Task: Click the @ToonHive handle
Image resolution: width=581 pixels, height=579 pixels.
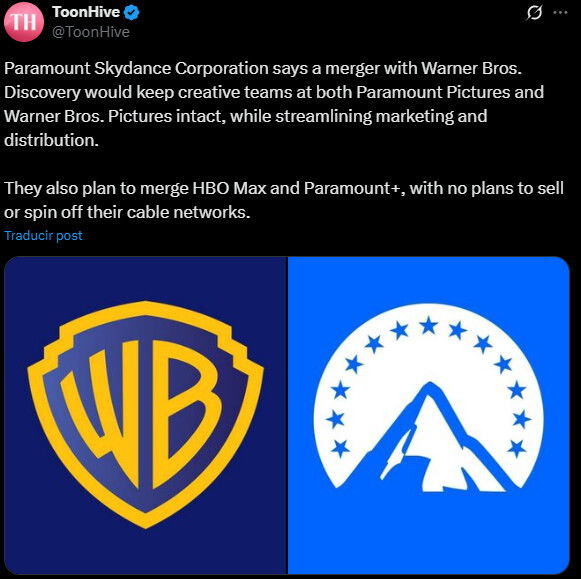Action: click(x=91, y=32)
